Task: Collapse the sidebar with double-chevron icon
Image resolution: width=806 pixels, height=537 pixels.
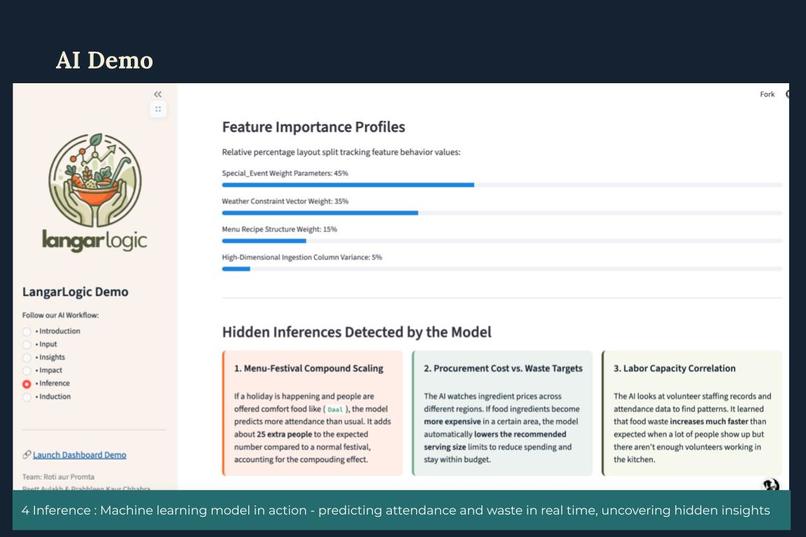Action: [158, 94]
